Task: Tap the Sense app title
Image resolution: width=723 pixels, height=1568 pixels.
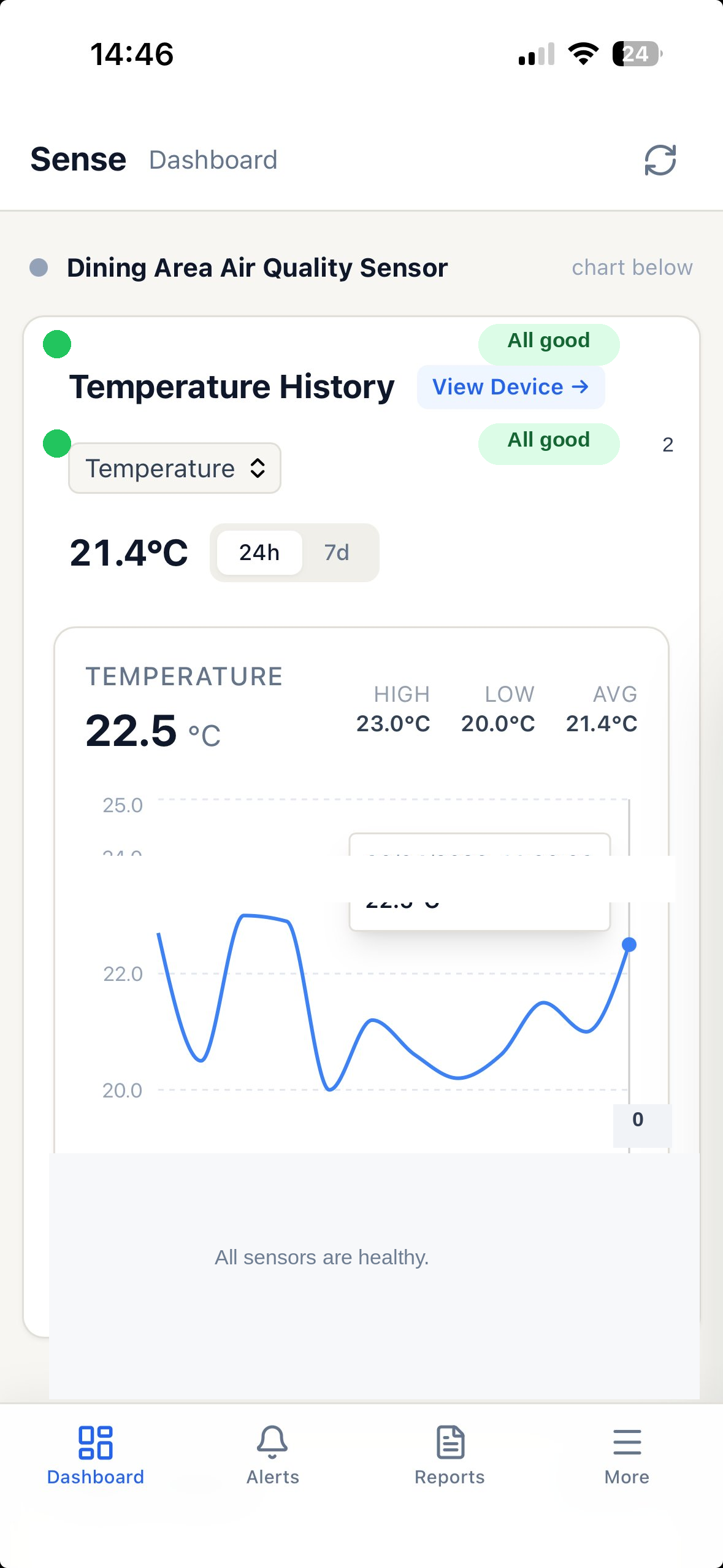Action: click(78, 160)
